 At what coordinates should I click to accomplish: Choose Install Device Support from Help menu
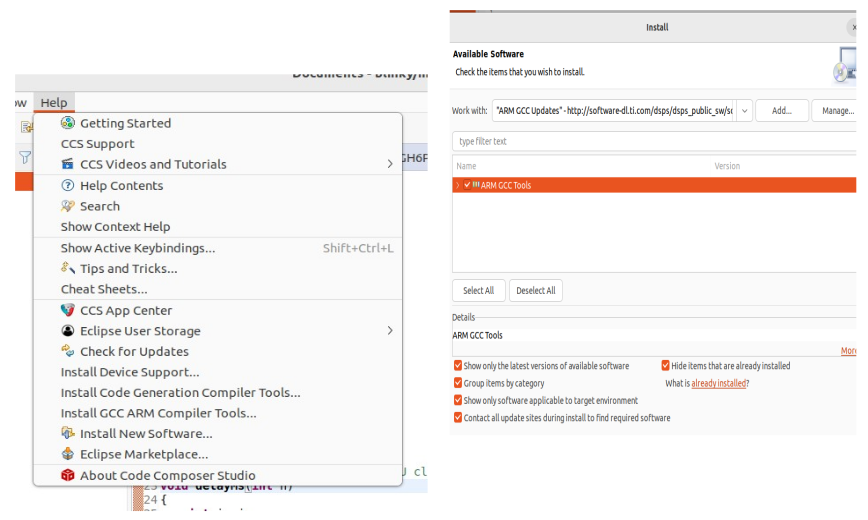pos(130,372)
